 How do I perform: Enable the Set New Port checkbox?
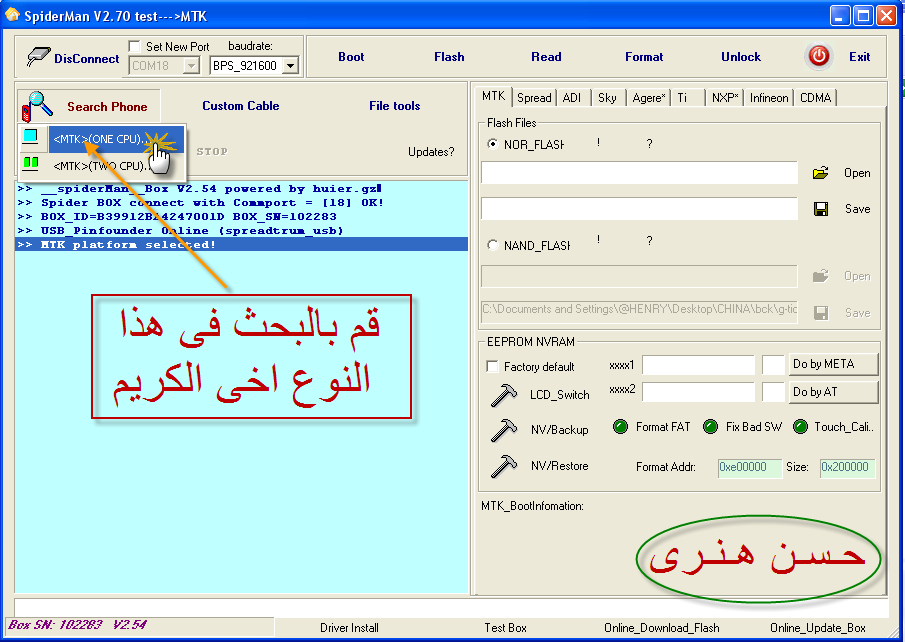(x=134, y=46)
